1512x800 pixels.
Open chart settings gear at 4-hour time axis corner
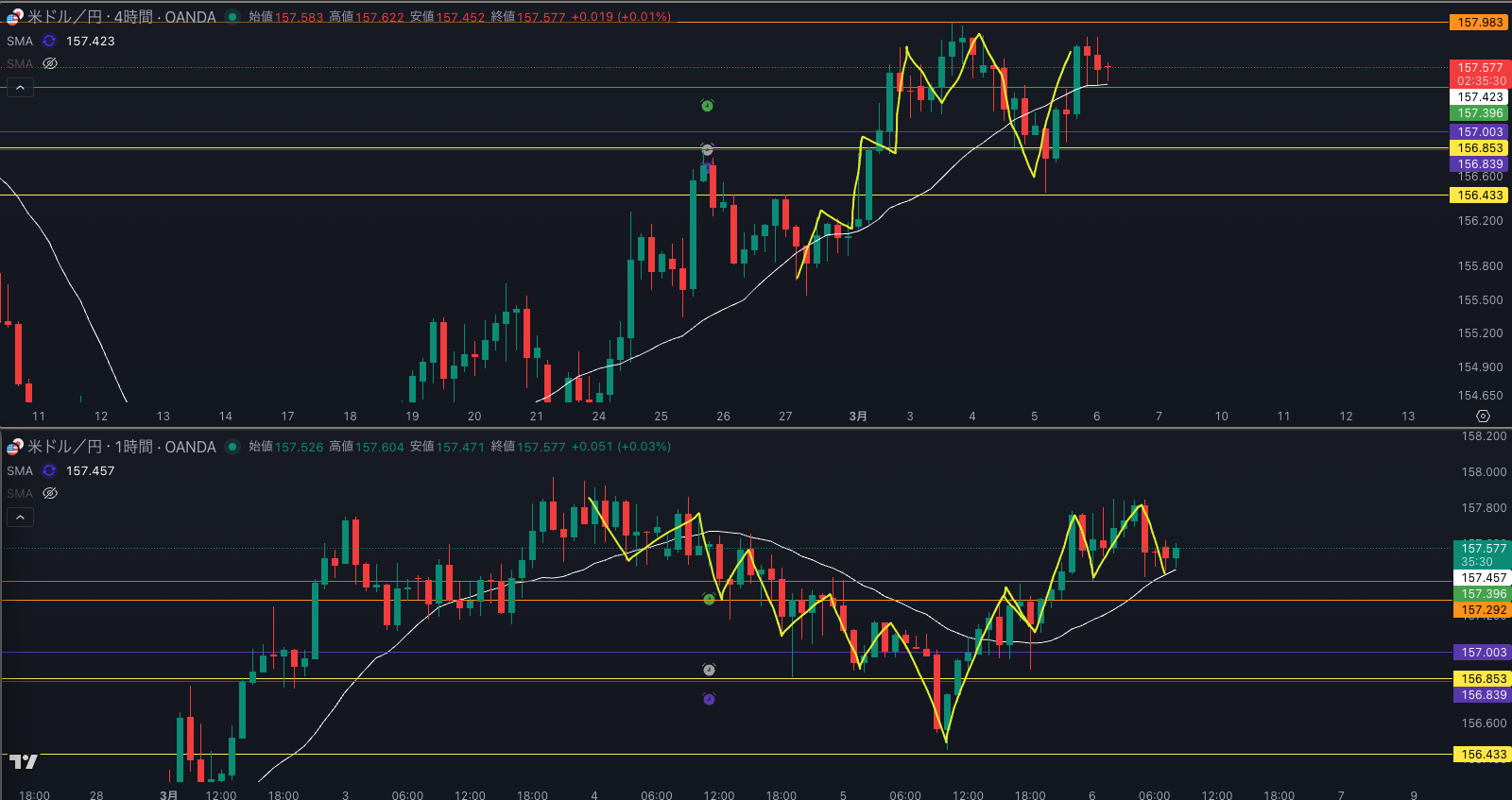coord(1483,417)
